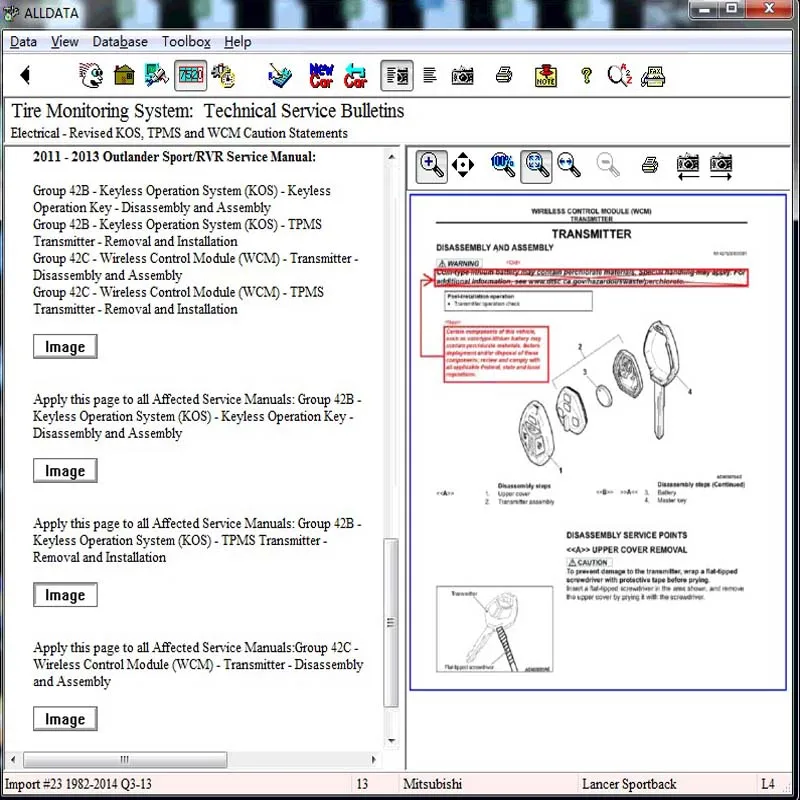Viewport: 800px width, 800px height.
Task: Open the A-Z magnifier search icon
Action: coord(620,76)
